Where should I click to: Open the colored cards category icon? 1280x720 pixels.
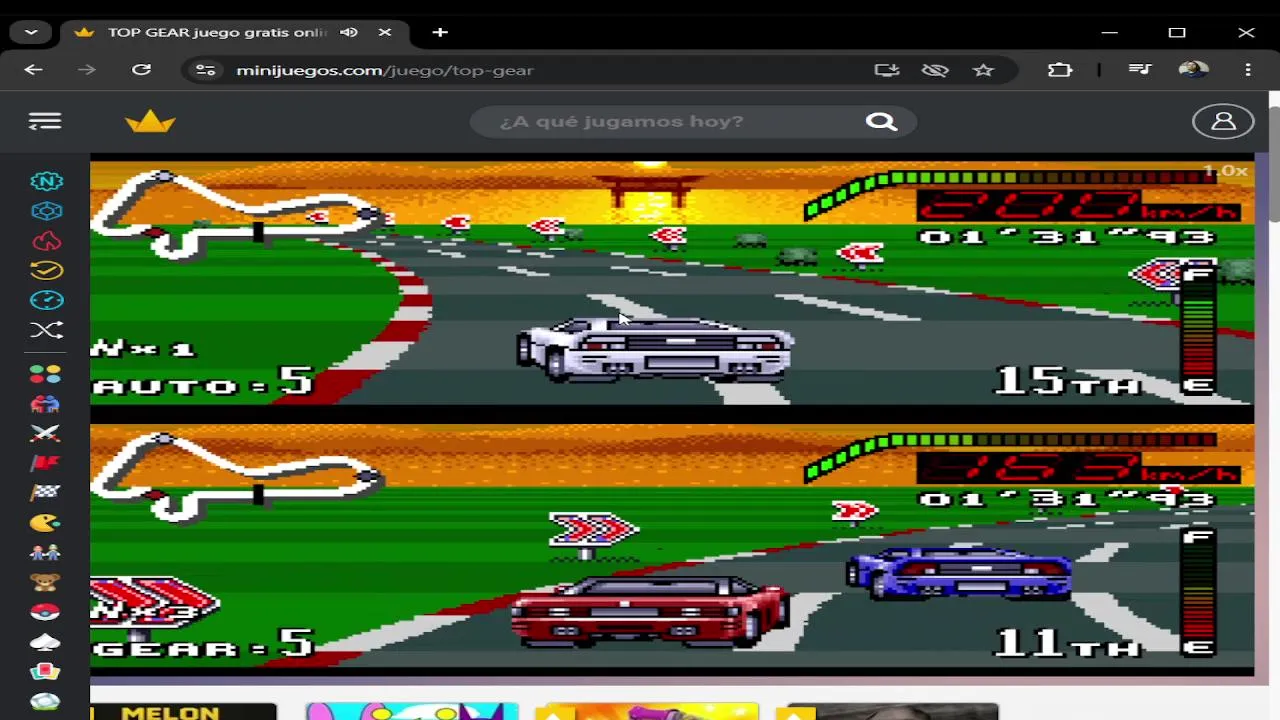[45, 671]
